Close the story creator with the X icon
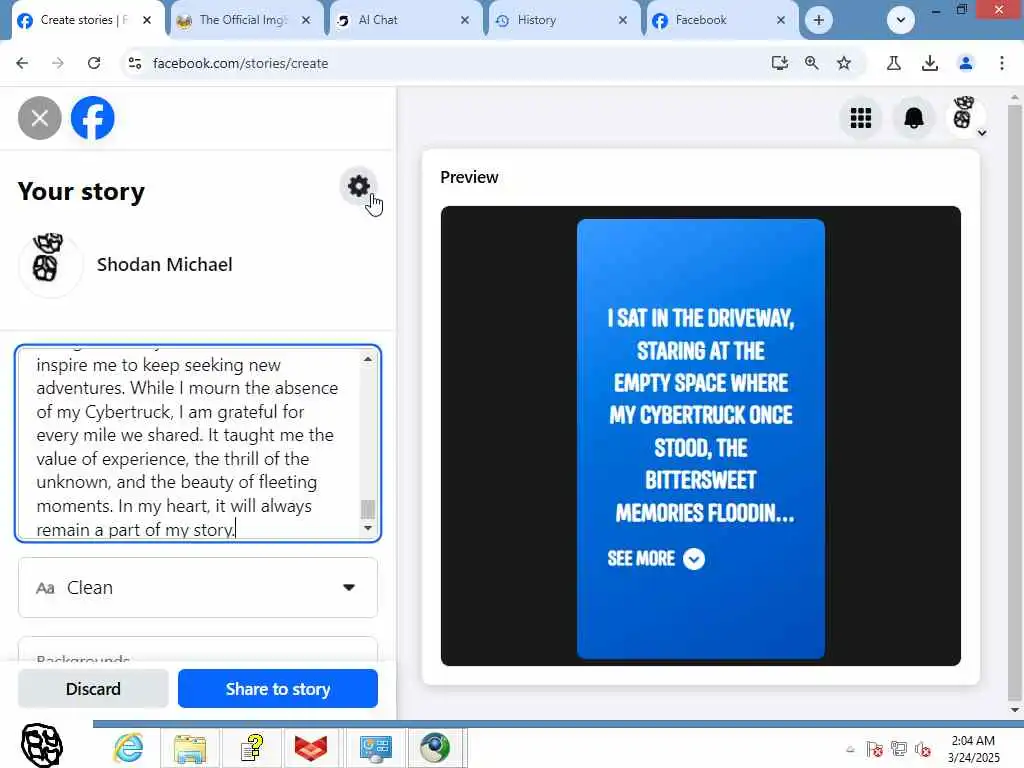The image size is (1024, 768). tap(39, 118)
